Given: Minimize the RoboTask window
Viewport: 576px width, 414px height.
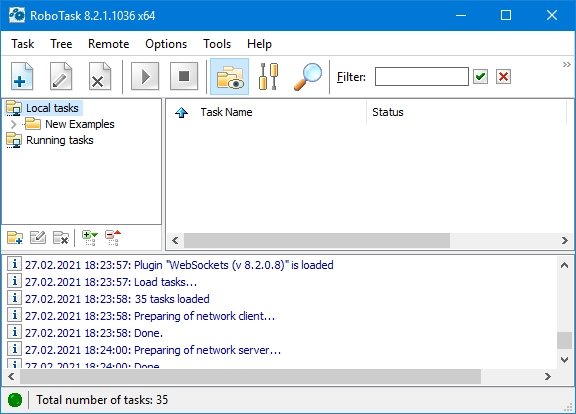Looking at the screenshot, I should [x=461, y=15].
